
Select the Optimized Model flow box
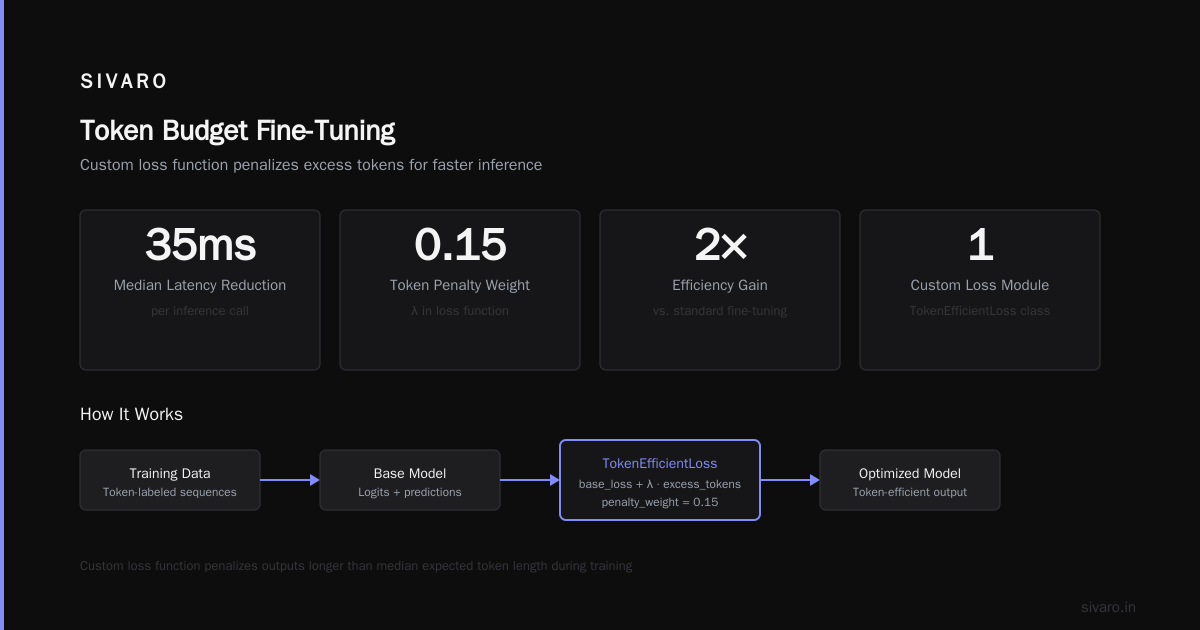910,480
